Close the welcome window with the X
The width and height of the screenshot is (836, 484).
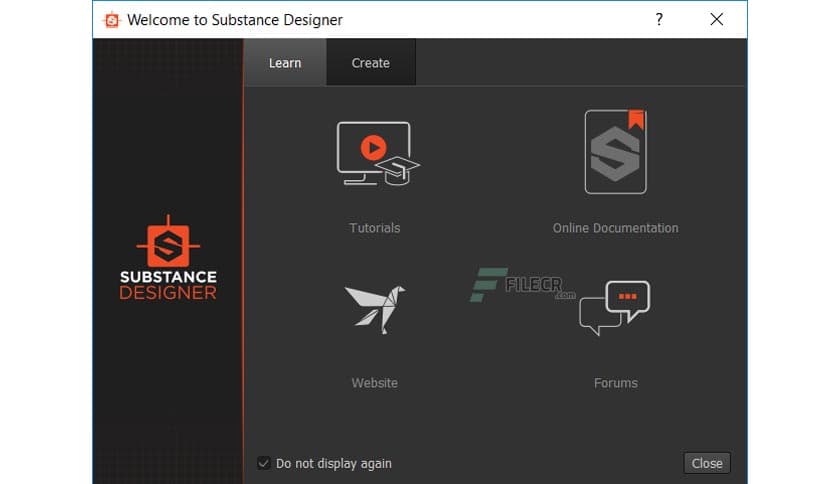[717, 20]
